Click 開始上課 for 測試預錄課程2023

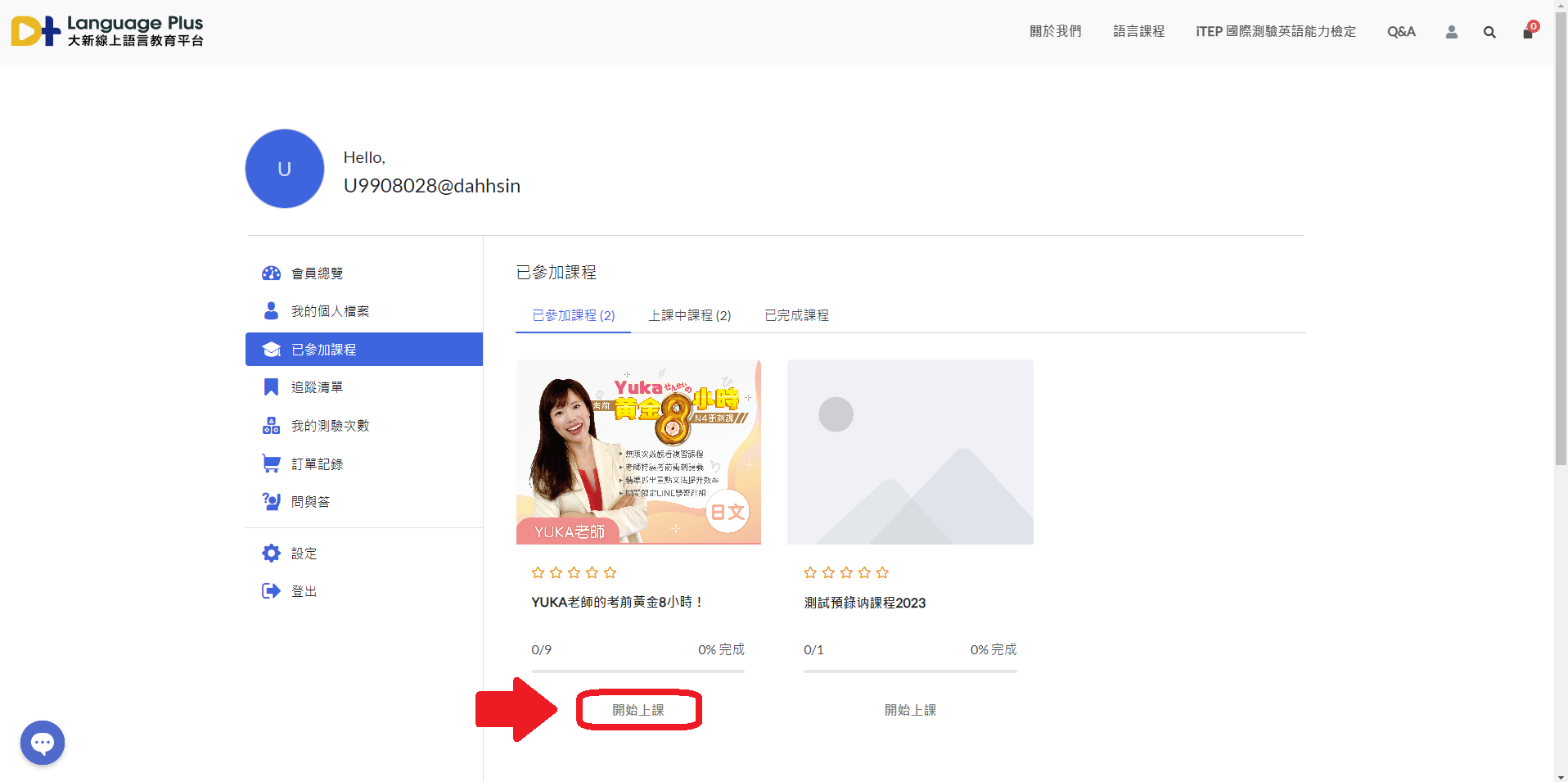(x=910, y=710)
